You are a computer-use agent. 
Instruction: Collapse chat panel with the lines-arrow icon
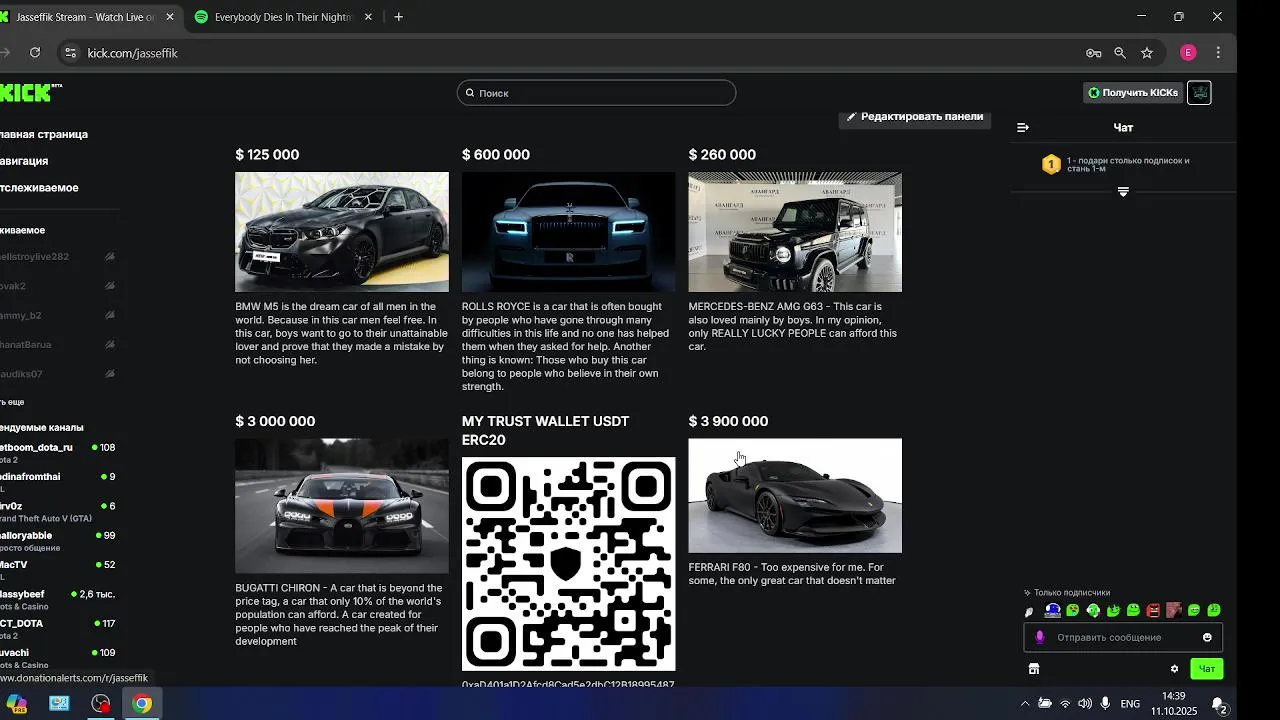click(1023, 127)
